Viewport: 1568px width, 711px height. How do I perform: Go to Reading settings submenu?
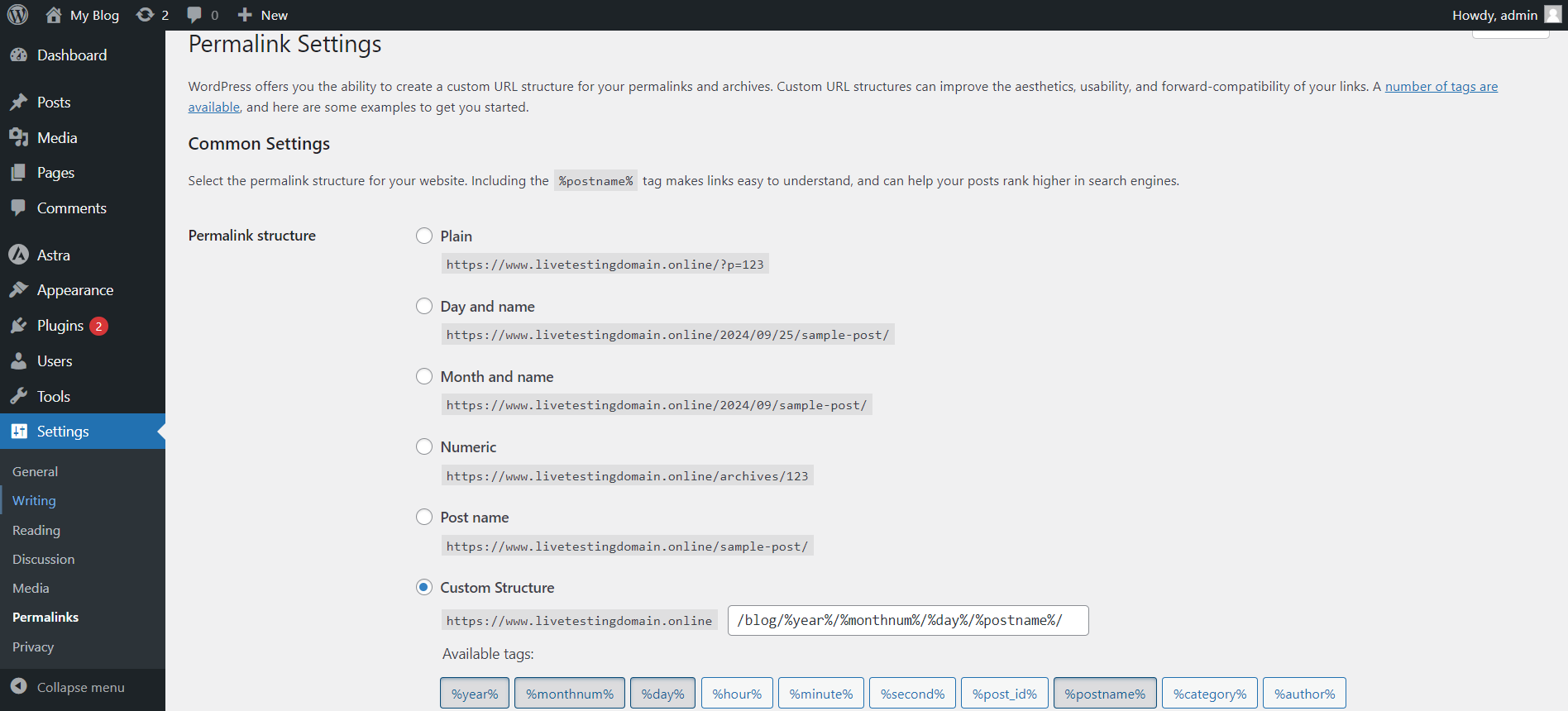click(x=36, y=530)
